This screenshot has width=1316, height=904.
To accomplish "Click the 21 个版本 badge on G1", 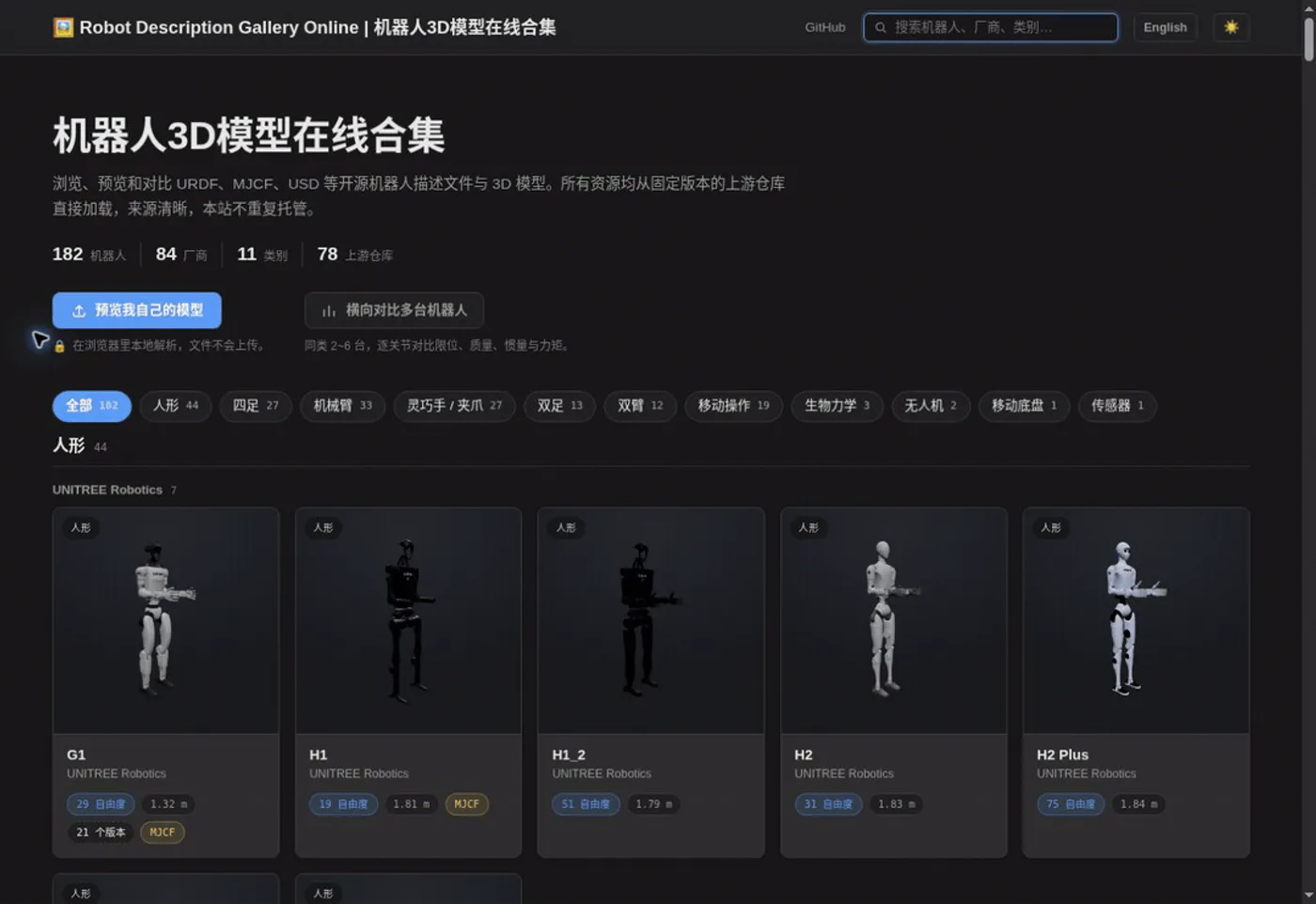I will 101,833.
